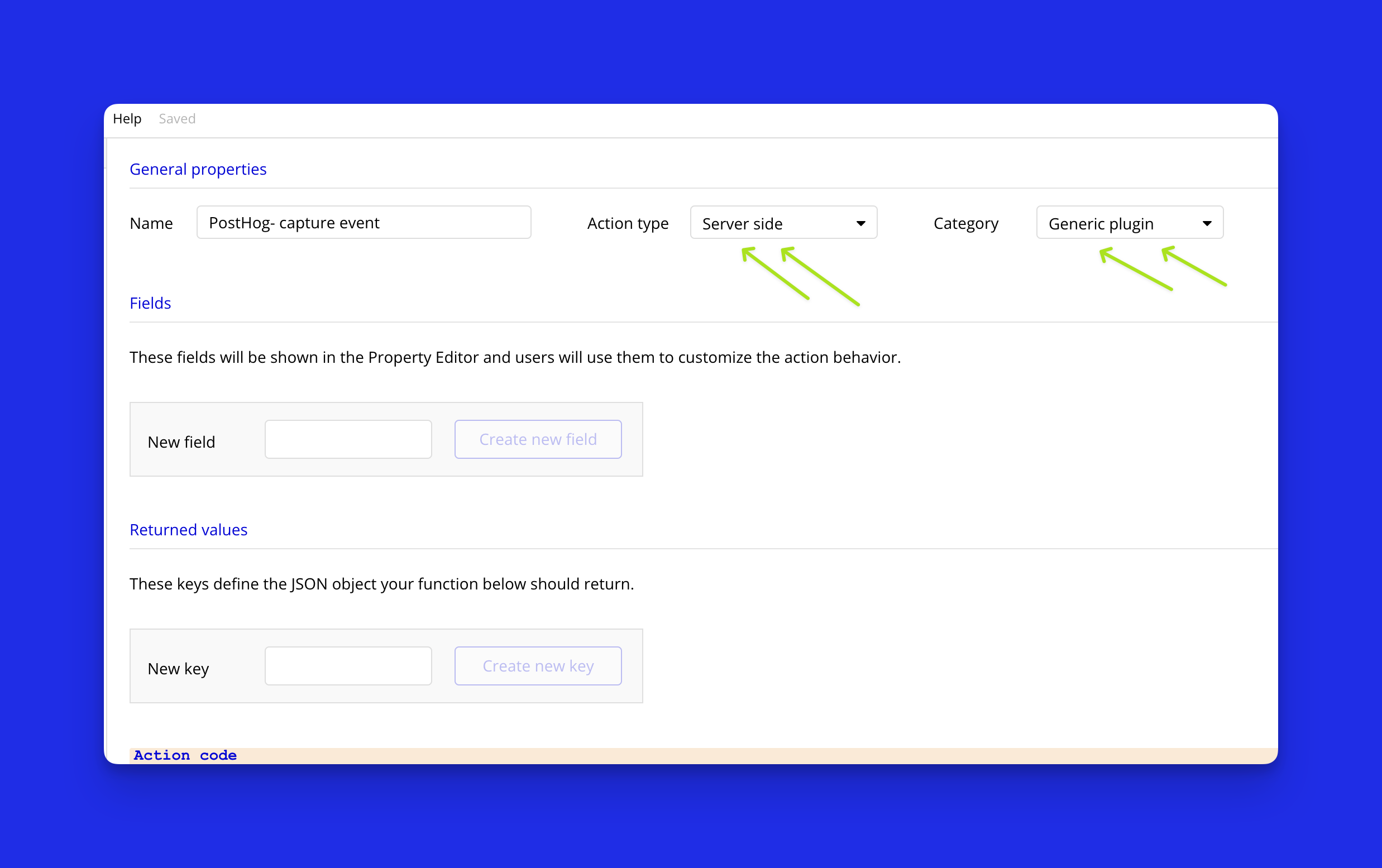Click the Name label text
The width and height of the screenshot is (1382, 868).
[x=151, y=223]
